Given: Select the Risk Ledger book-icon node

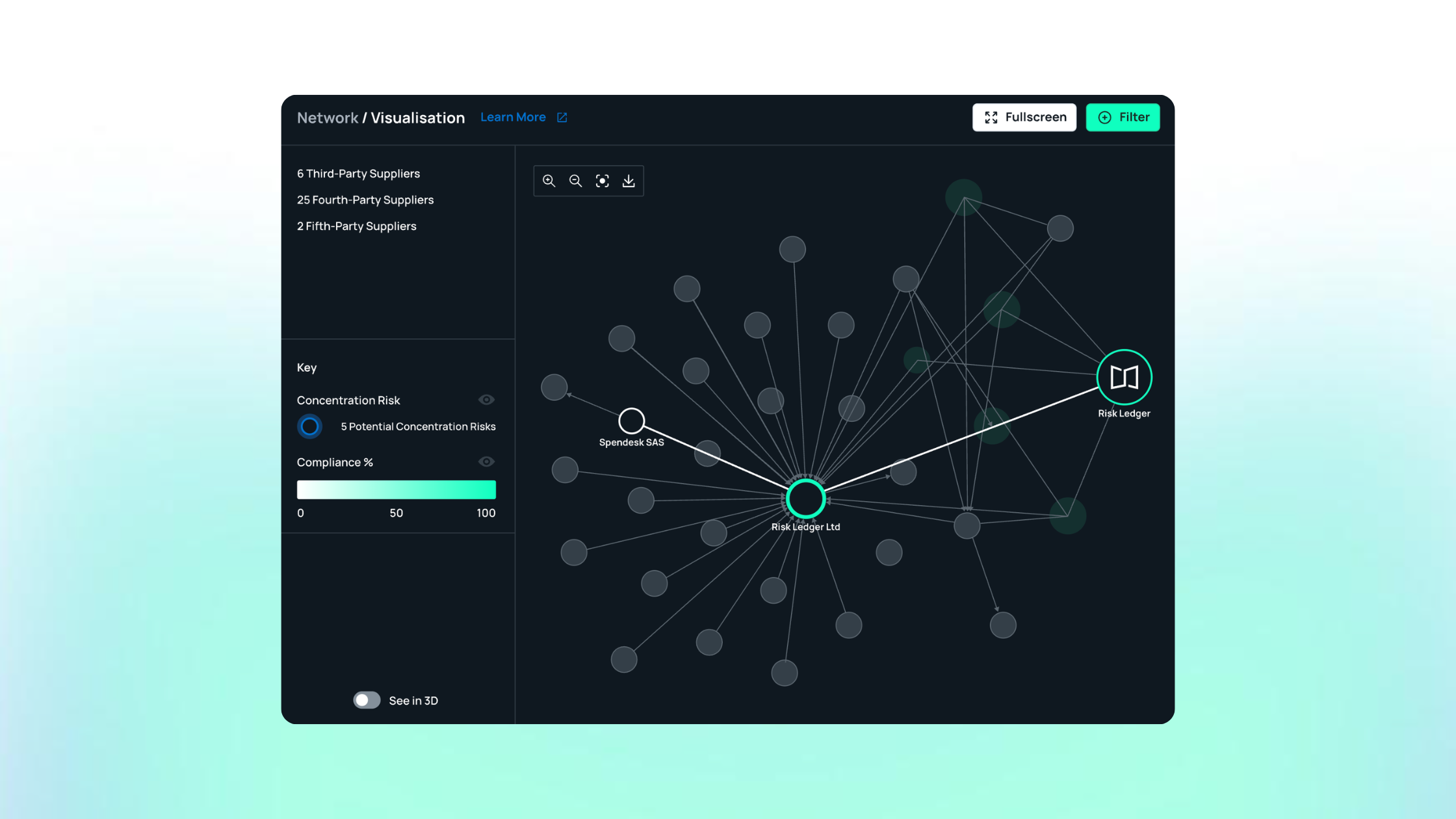Looking at the screenshot, I should [1124, 377].
